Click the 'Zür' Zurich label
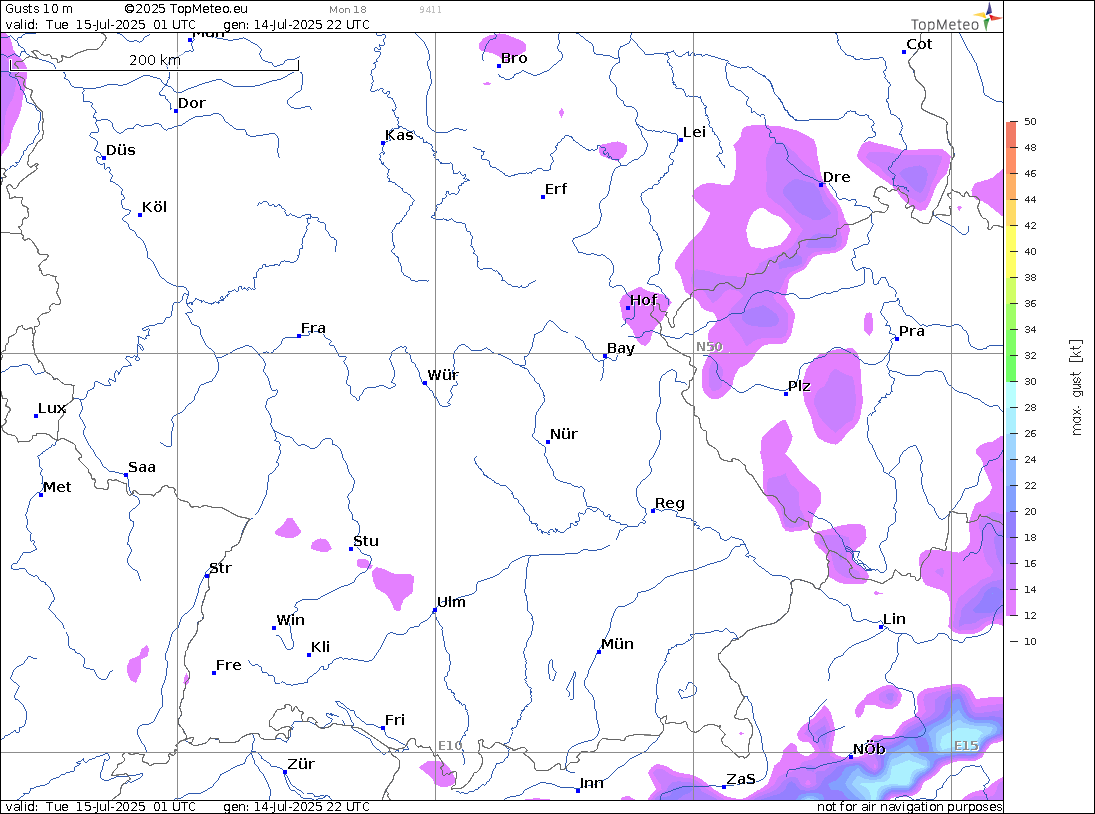The width and height of the screenshot is (1095, 814). [301, 764]
